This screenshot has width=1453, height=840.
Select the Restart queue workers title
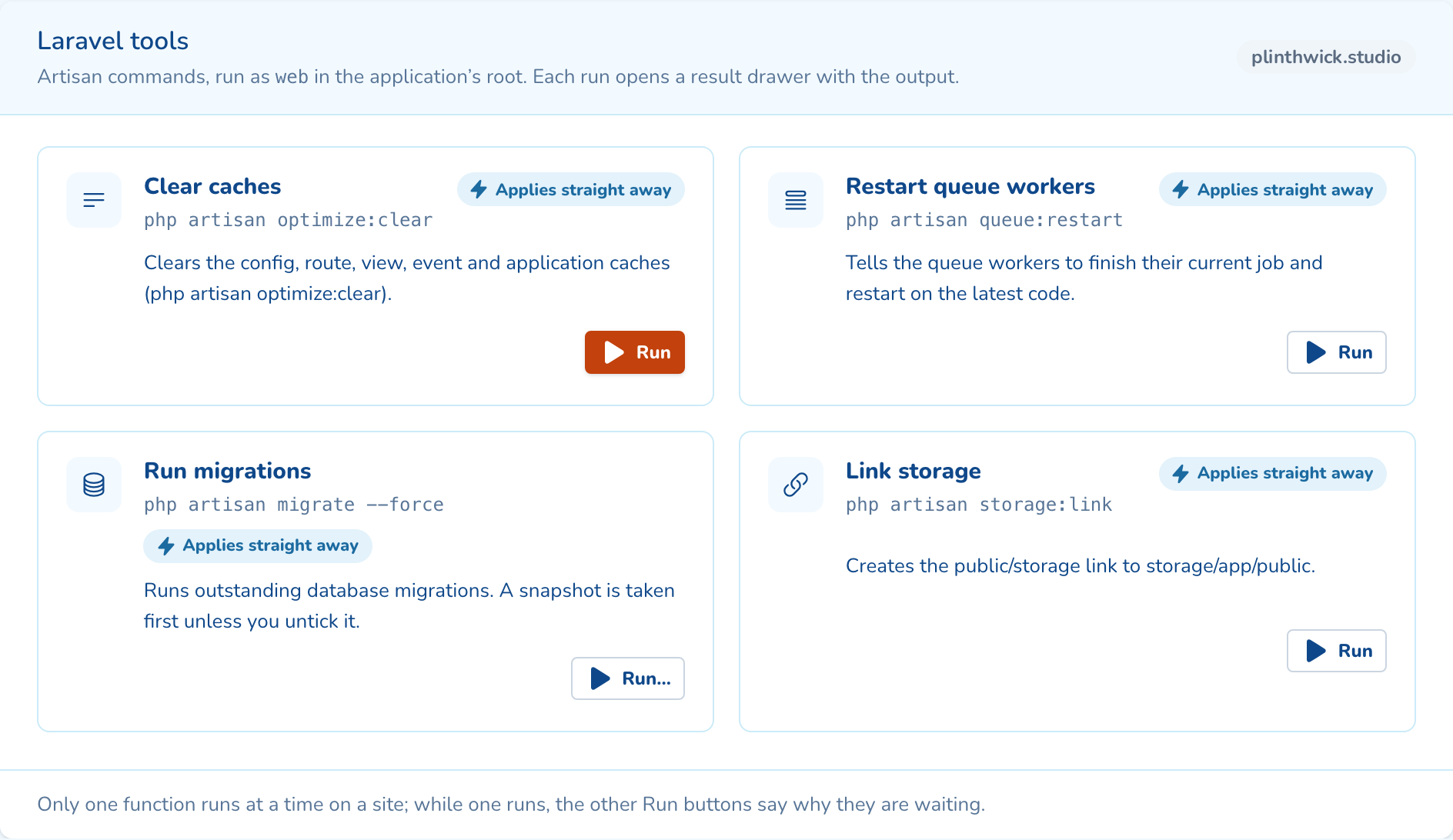(970, 186)
